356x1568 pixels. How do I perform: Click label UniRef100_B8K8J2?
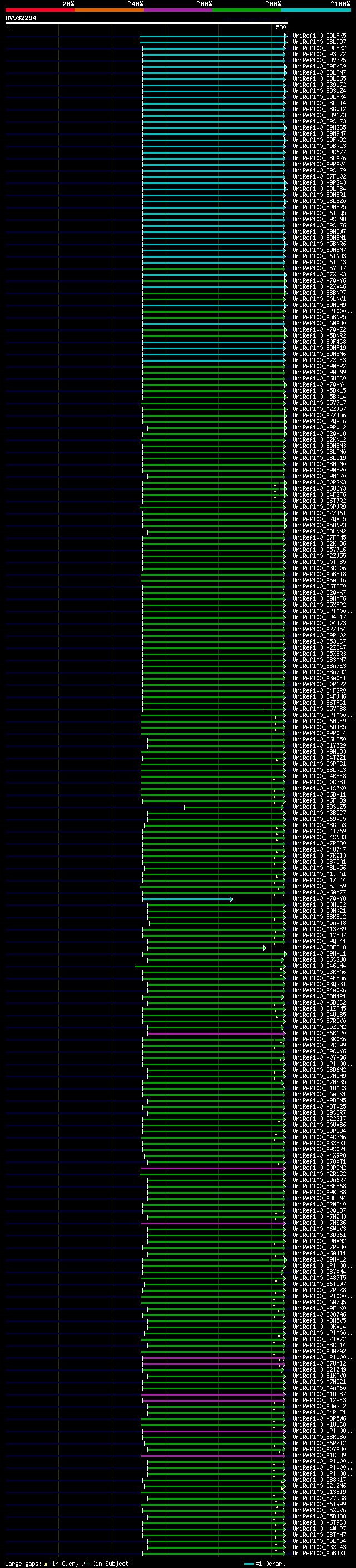[x=319, y=917]
